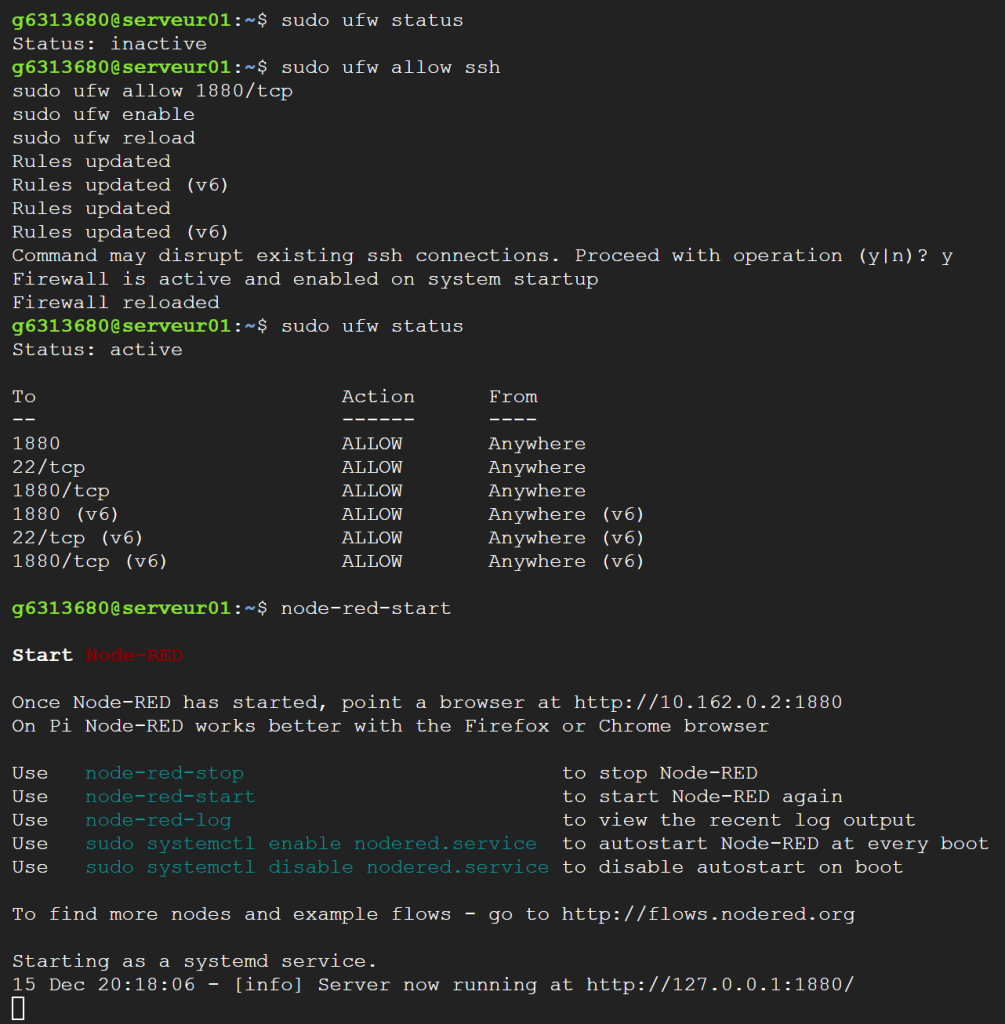The width and height of the screenshot is (1005, 1024).
Task: Click the 'Status: inactive' output line
Action: (109, 44)
